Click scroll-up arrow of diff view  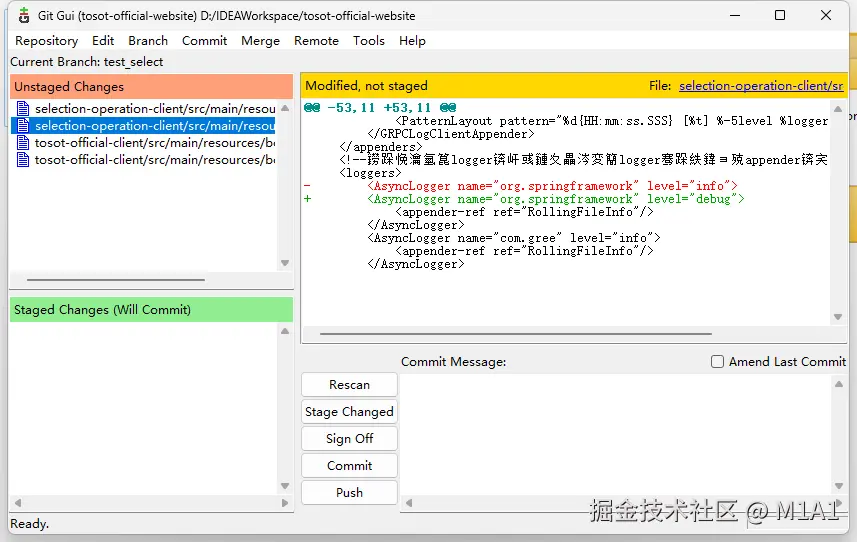(x=838, y=109)
